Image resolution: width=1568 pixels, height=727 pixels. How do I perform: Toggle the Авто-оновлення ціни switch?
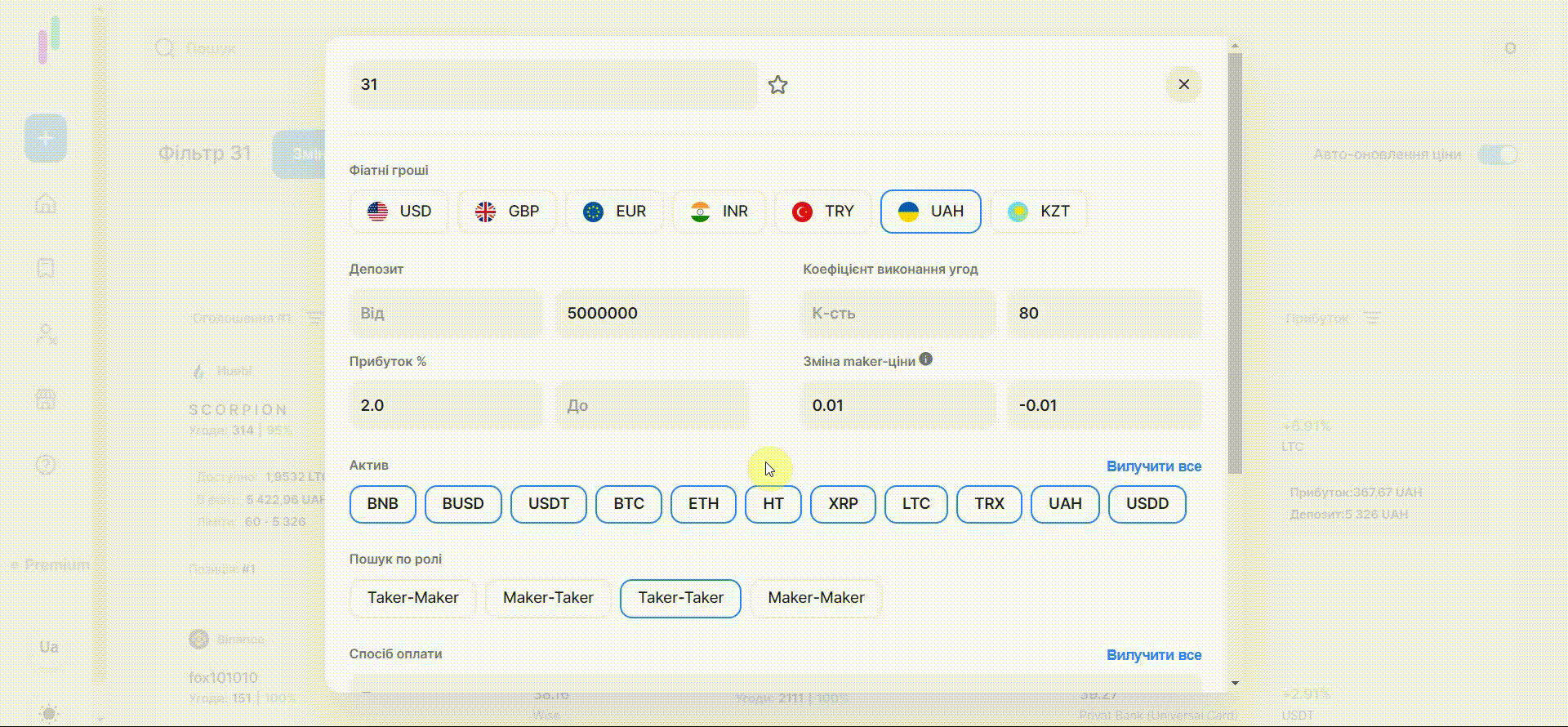(x=1498, y=154)
